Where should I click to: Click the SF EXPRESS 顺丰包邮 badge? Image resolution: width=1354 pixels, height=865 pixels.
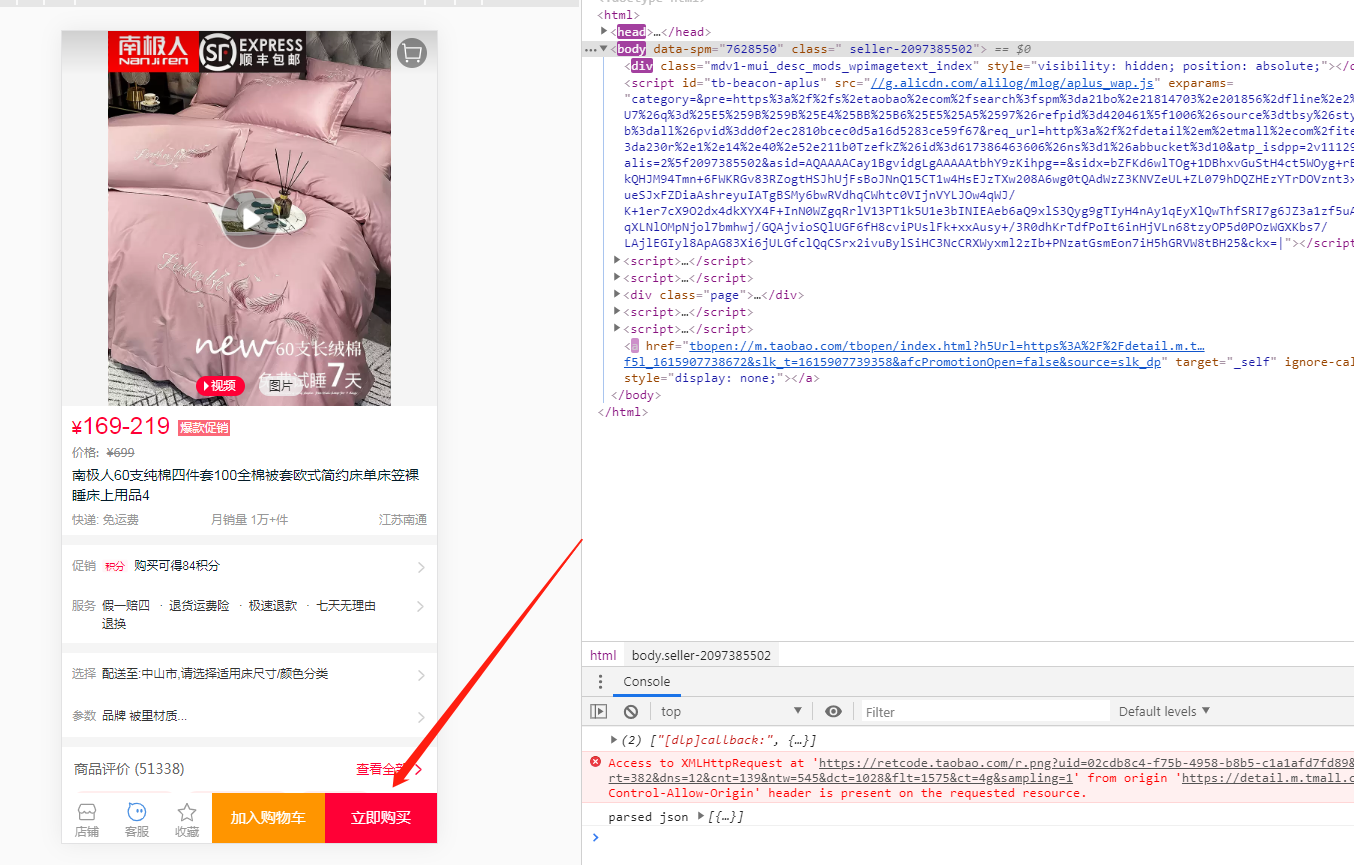[251, 52]
